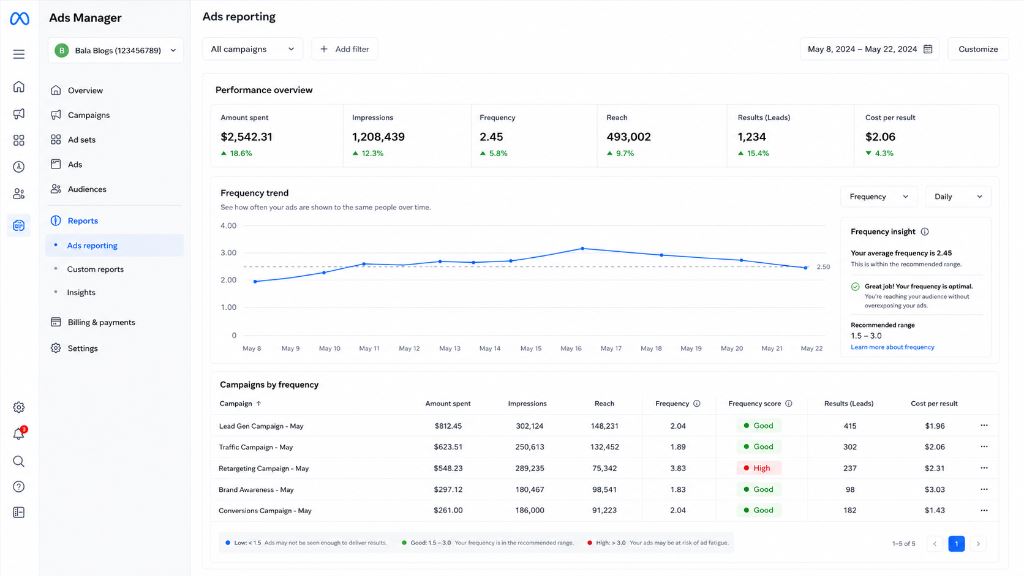Open more options for Lead Gen Campaign - May
The height and width of the screenshot is (576, 1024).
coord(984,426)
